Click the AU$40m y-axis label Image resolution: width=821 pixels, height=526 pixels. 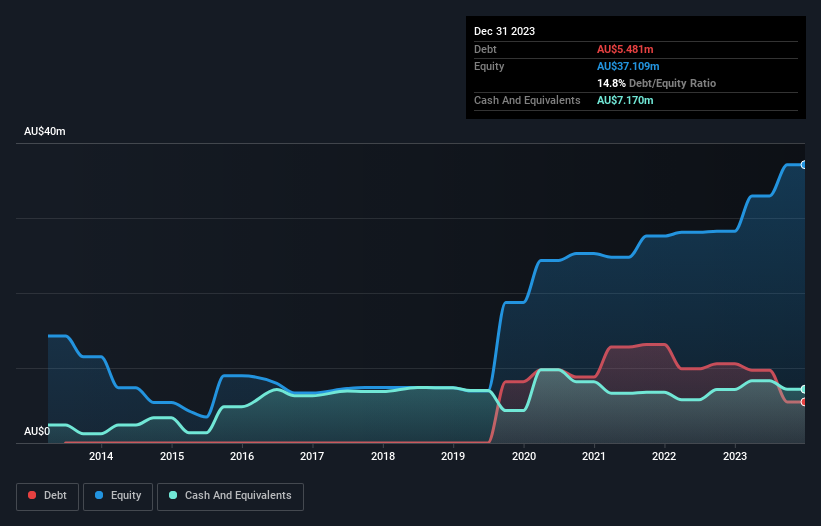pyautogui.click(x=45, y=131)
